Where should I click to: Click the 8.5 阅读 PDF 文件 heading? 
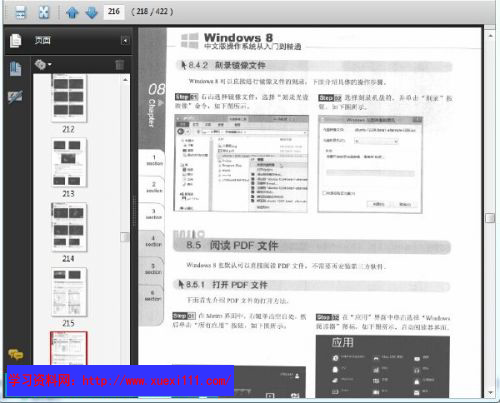232,246
